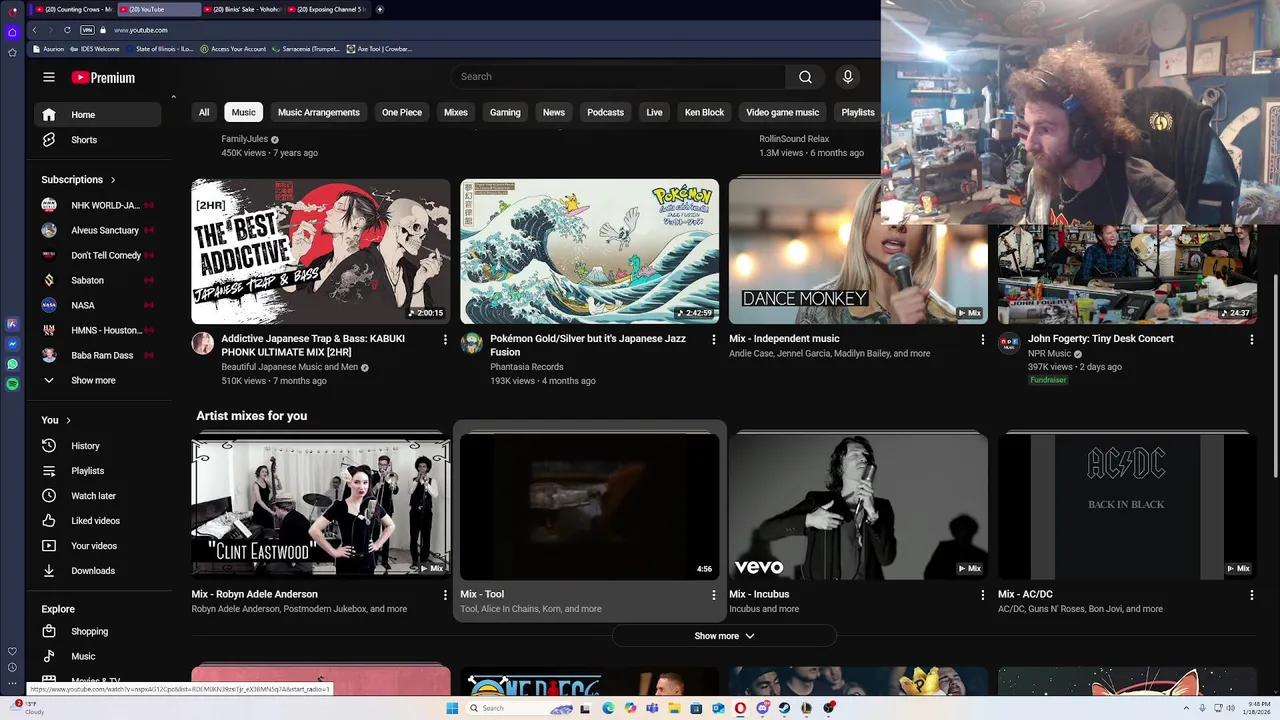Open options for Addictive Japanese Trap video

pos(445,340)
